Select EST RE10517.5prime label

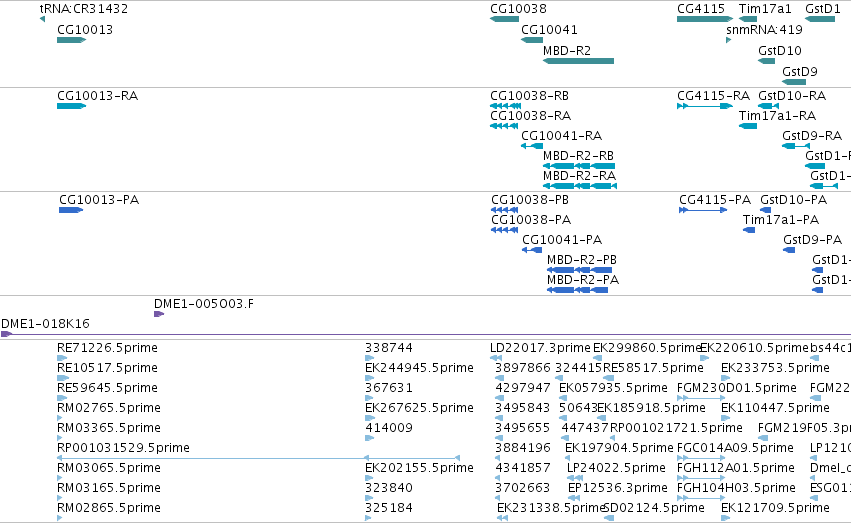pyautogui.click(x=107, y=368)
